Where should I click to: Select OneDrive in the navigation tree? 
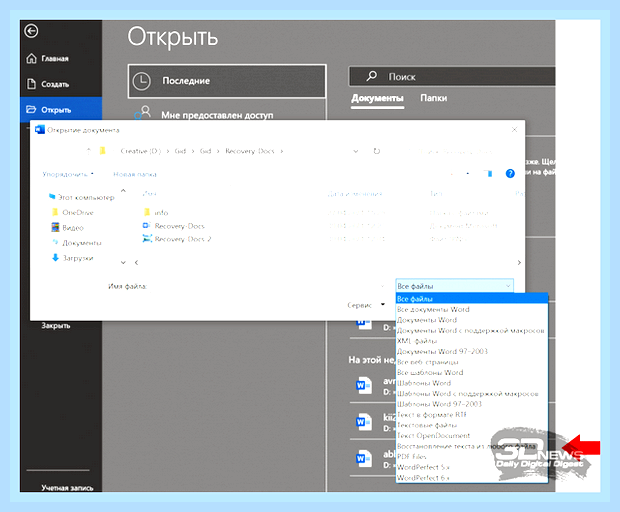73,212
